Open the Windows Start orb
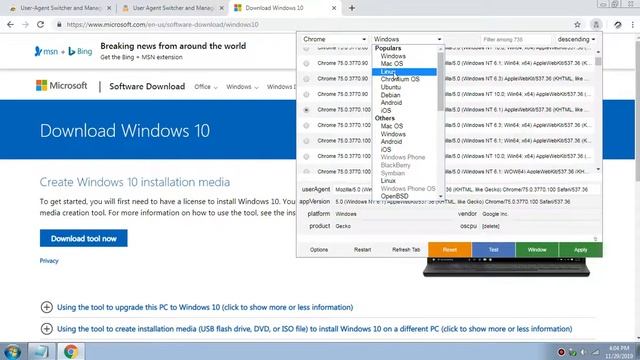 pyautogui.click(x=12, y=351)
